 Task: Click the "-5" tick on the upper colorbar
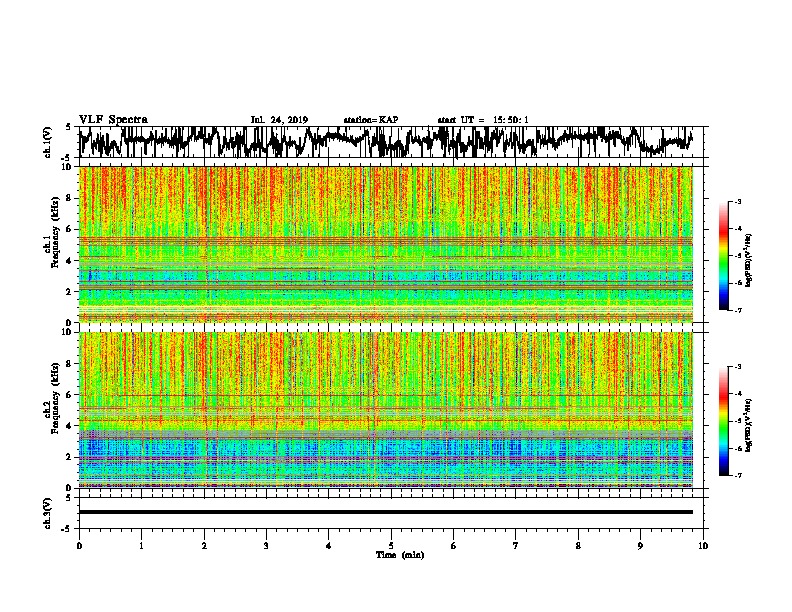pos(738,256)
